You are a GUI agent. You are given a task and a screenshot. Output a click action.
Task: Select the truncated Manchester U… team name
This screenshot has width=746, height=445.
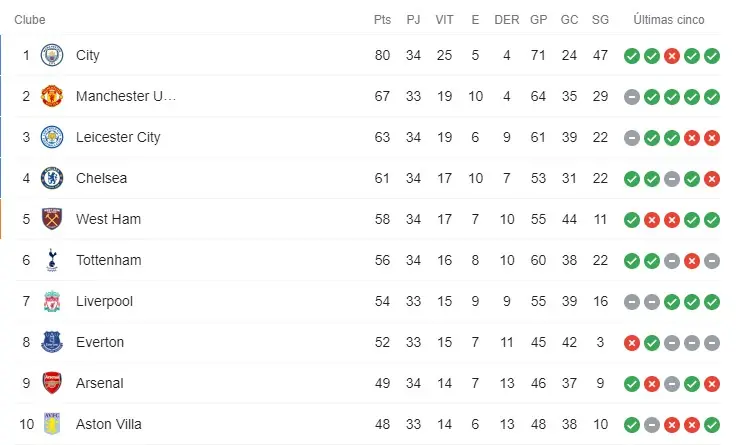[125, 97]
